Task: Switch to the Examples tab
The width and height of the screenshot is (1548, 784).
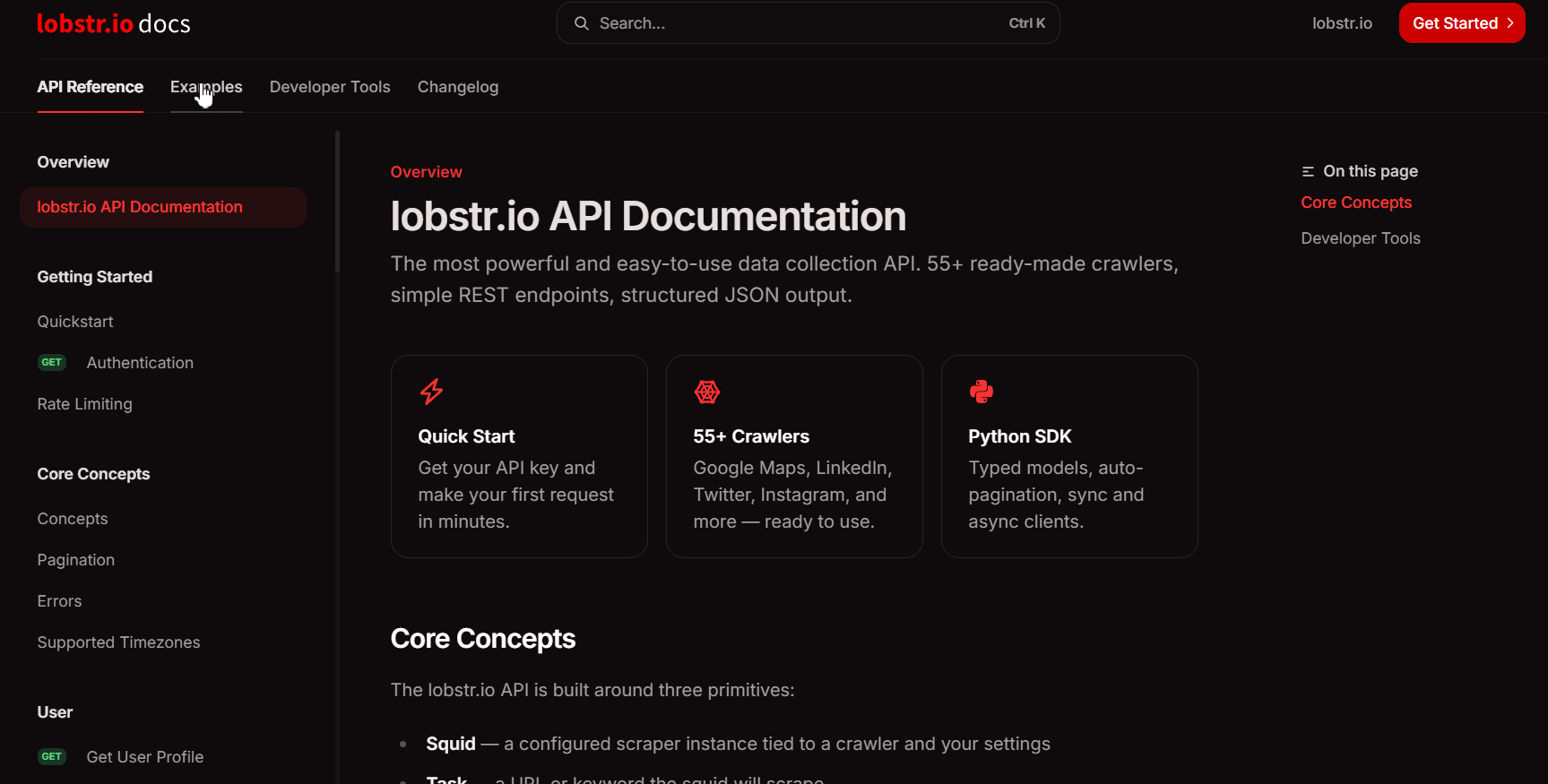Action: (x=206, y=87)
